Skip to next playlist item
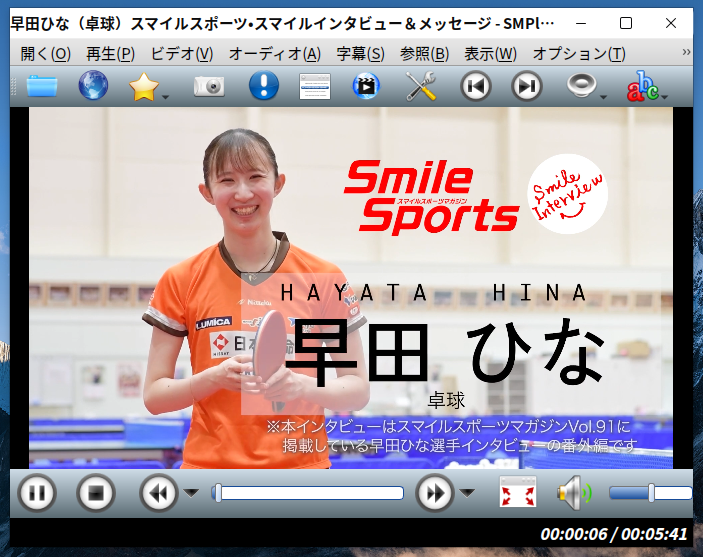 click(527, 86)
